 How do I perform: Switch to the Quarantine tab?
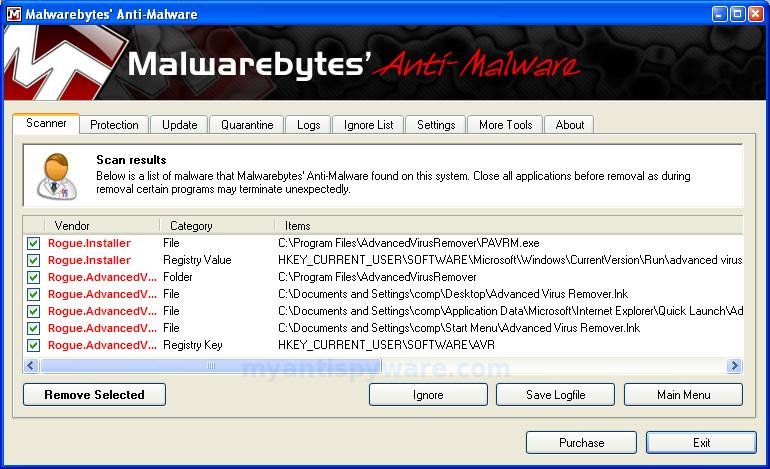coord(247,125)
